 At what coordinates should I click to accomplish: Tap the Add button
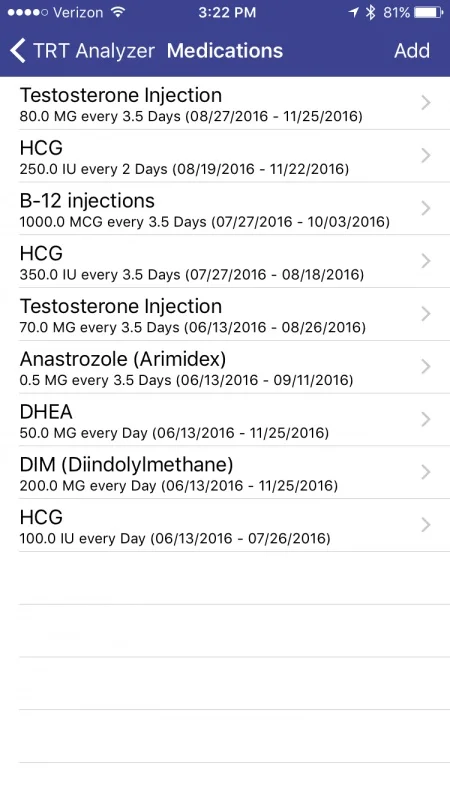click(x=412, y=51)
